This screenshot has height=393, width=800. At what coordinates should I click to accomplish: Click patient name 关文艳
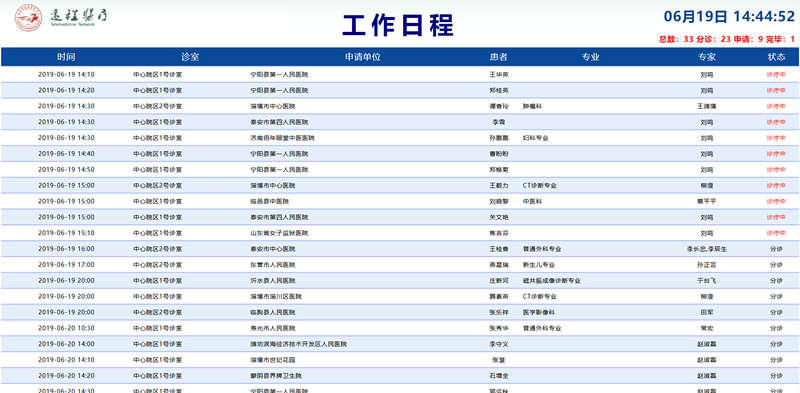pos(499,217)
